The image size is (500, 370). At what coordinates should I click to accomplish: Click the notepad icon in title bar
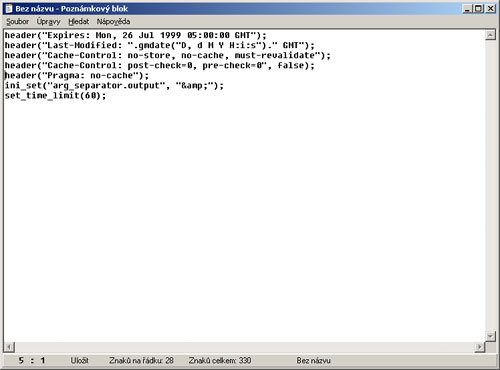pos(9,8)
